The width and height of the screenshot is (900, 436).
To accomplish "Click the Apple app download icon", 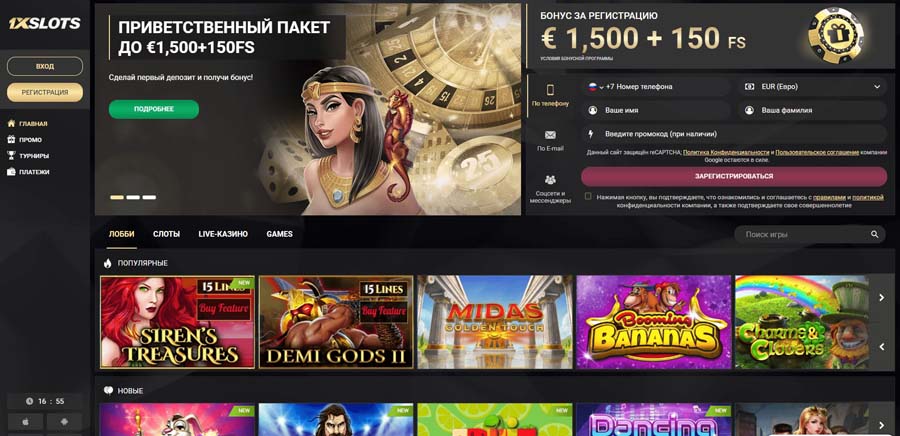I will [x=25, y=422].
